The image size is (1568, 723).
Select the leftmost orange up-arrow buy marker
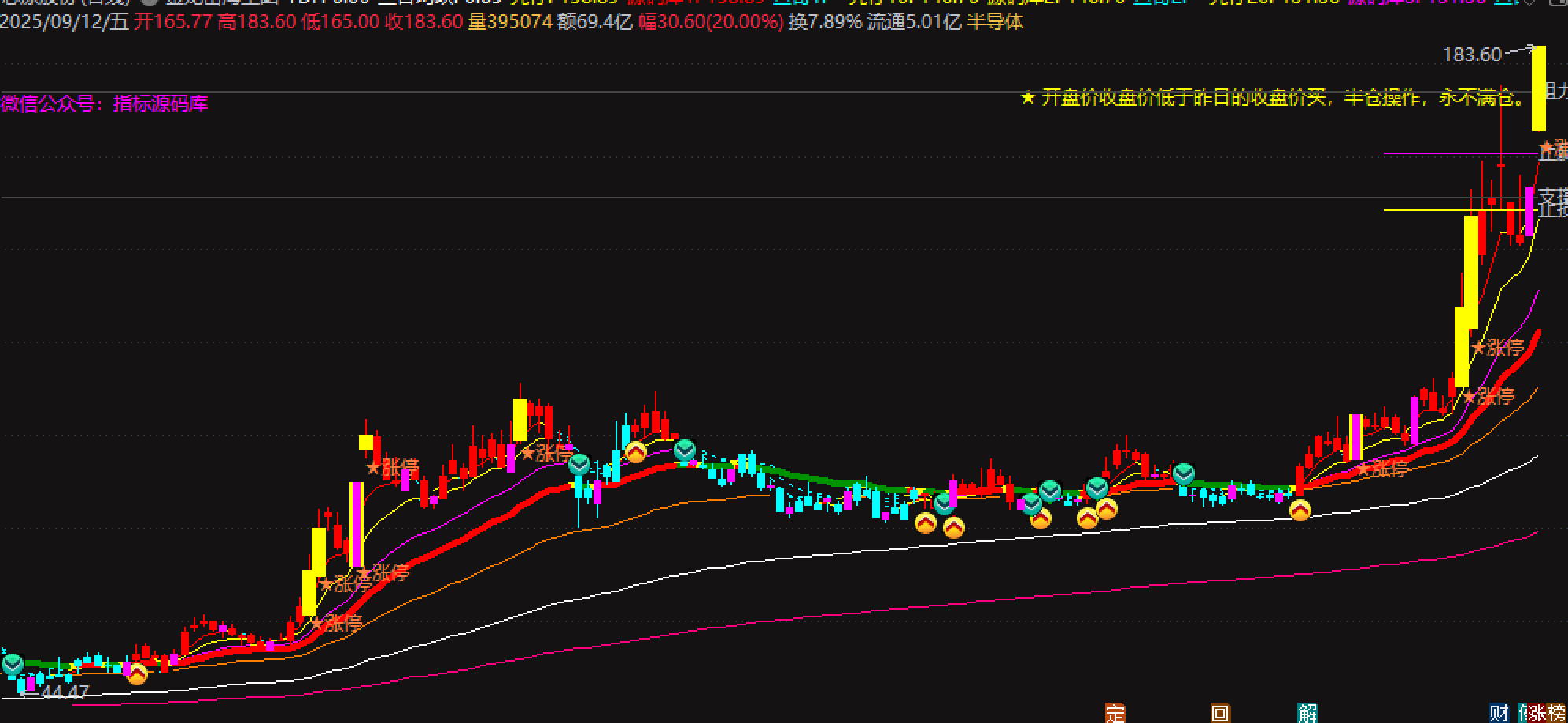pos(138,674)
